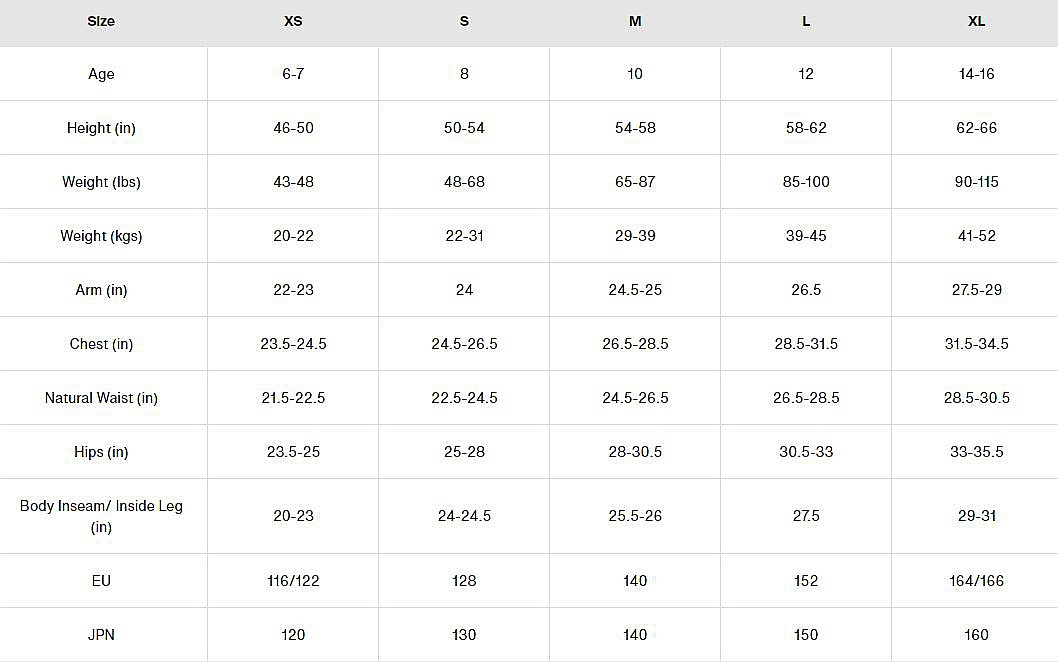1058x662 pixels.
Task: Select the XL size column header
Action: pyautogui.click(x=976, y=21)
